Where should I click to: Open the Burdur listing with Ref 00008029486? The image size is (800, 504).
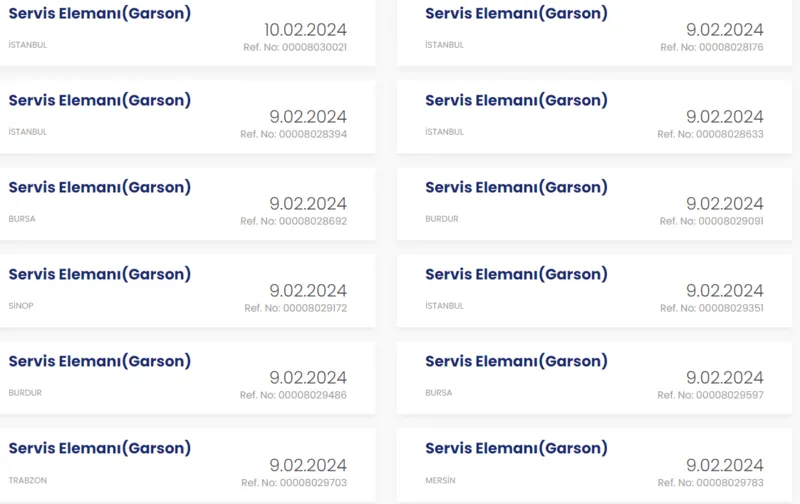[x=100, y=362]
